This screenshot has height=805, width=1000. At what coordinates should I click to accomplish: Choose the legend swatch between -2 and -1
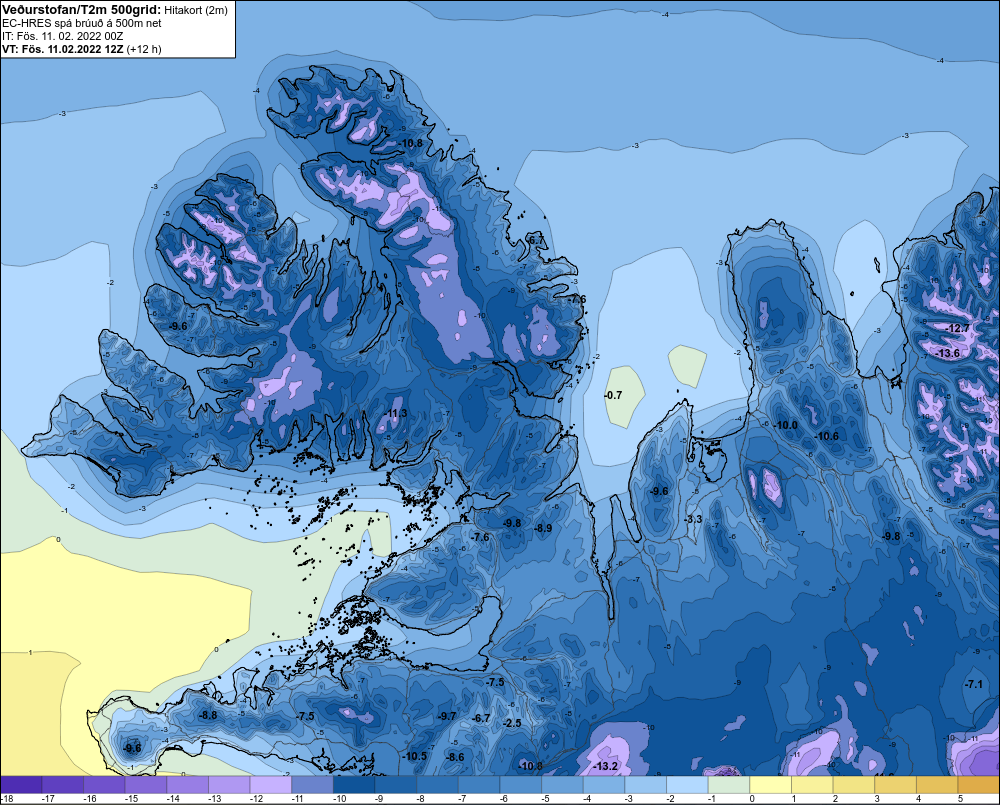(688, 785)
